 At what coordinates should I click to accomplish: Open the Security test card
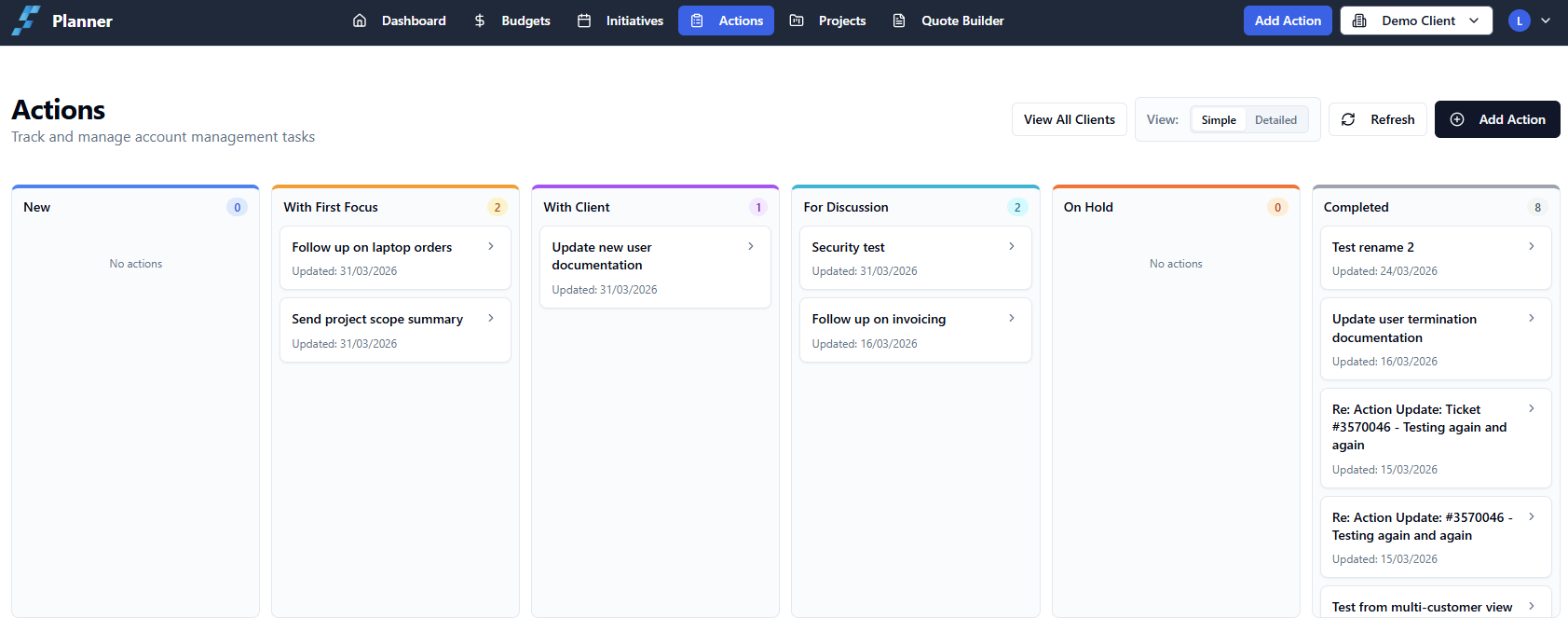tap(915, 258)
